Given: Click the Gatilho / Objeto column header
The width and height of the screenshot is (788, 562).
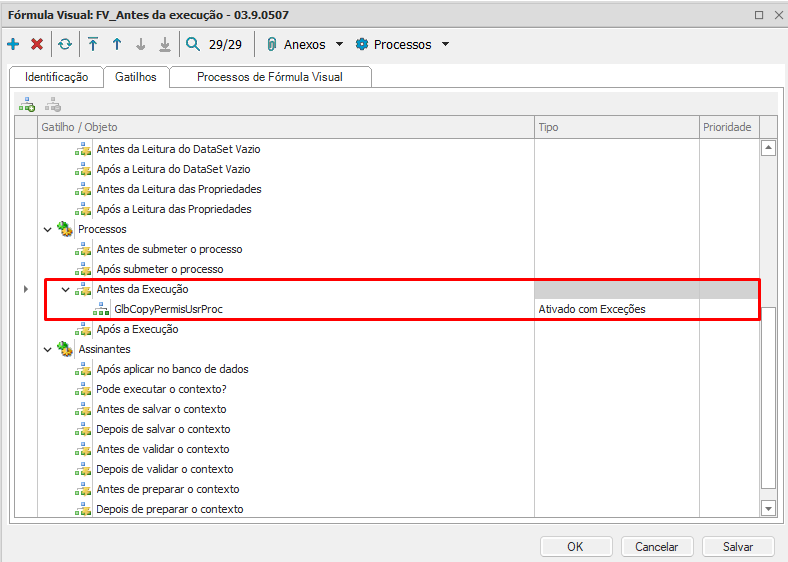Looking at the screenshot, I should coord(286,127).
